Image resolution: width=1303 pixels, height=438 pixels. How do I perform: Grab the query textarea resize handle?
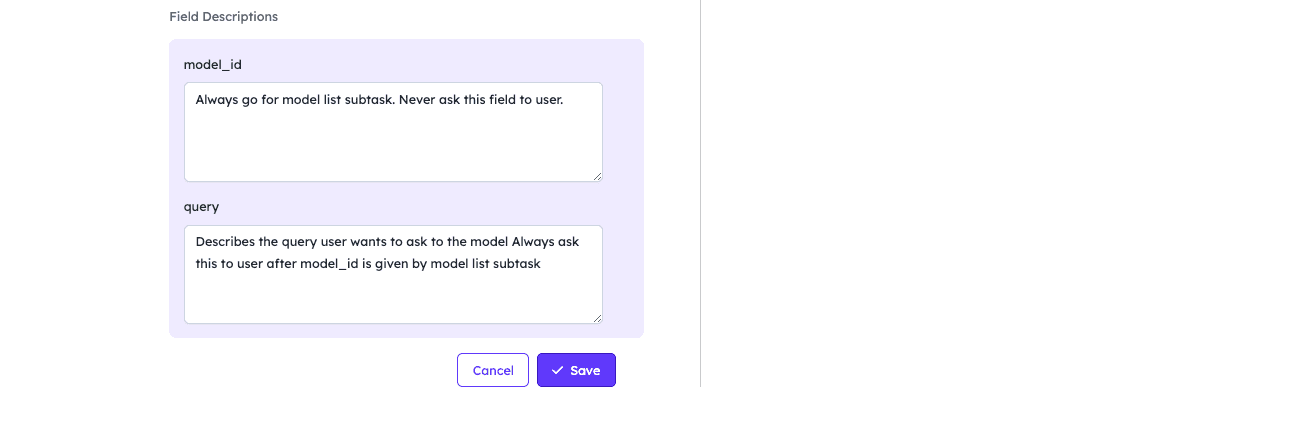(597, 318)
